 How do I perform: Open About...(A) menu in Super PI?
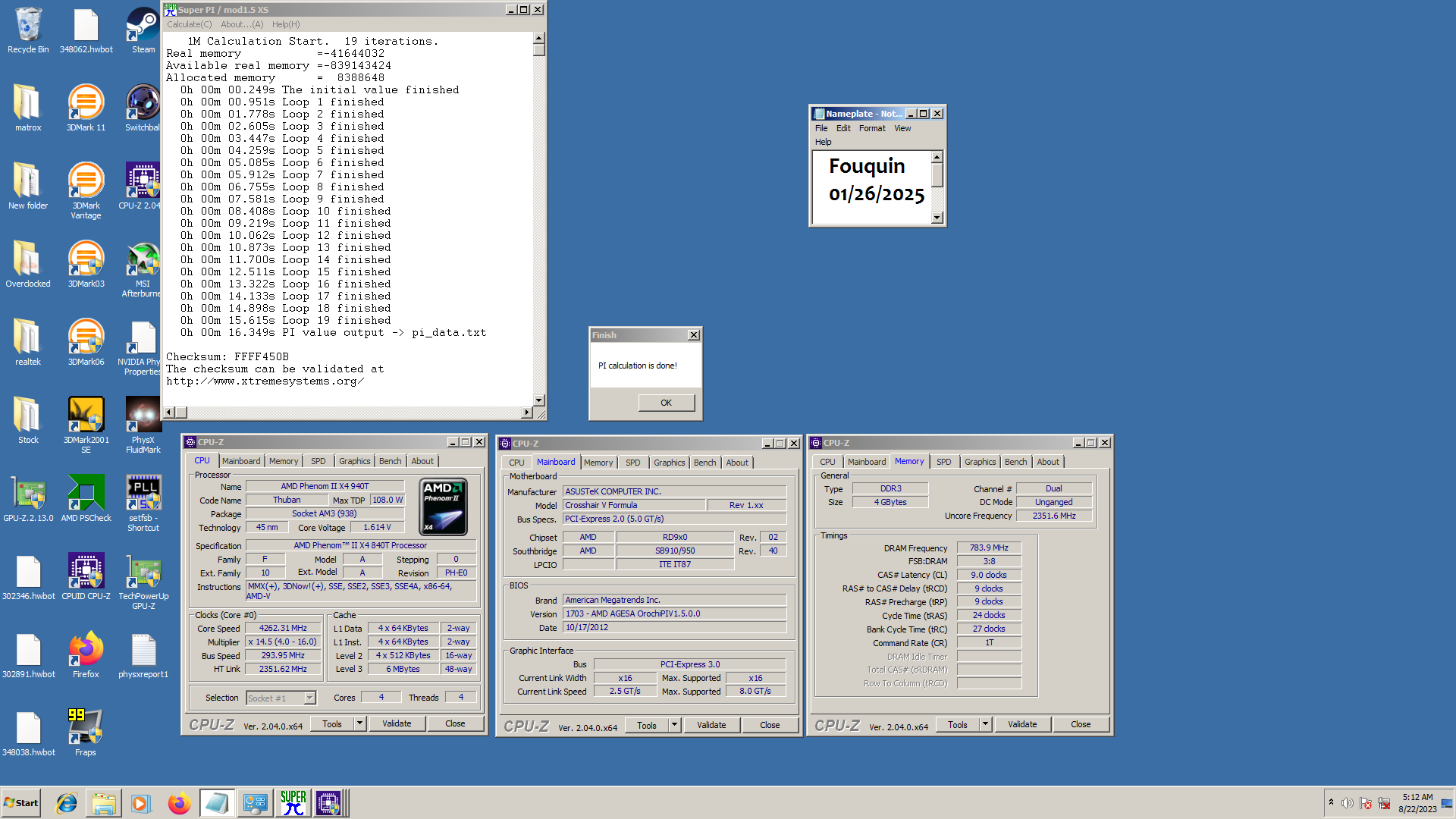[242, 24]
